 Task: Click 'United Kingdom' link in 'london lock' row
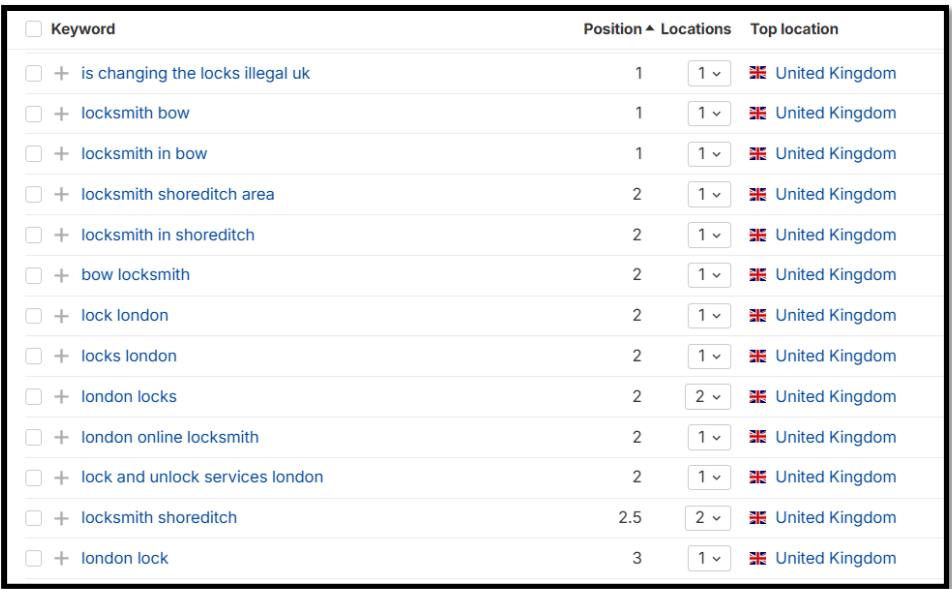[835, 558]
